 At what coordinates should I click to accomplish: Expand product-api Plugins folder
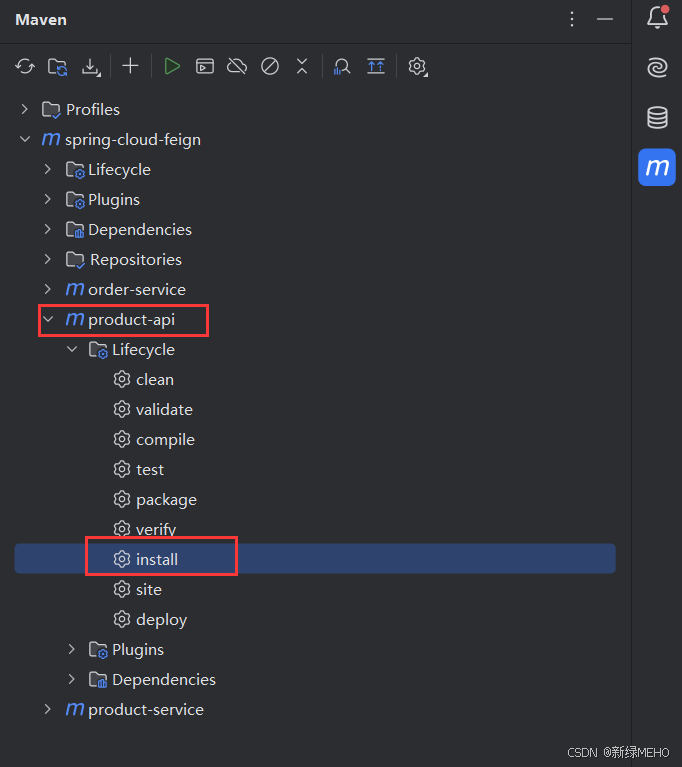pyautogui.click(x=71, y=649)
